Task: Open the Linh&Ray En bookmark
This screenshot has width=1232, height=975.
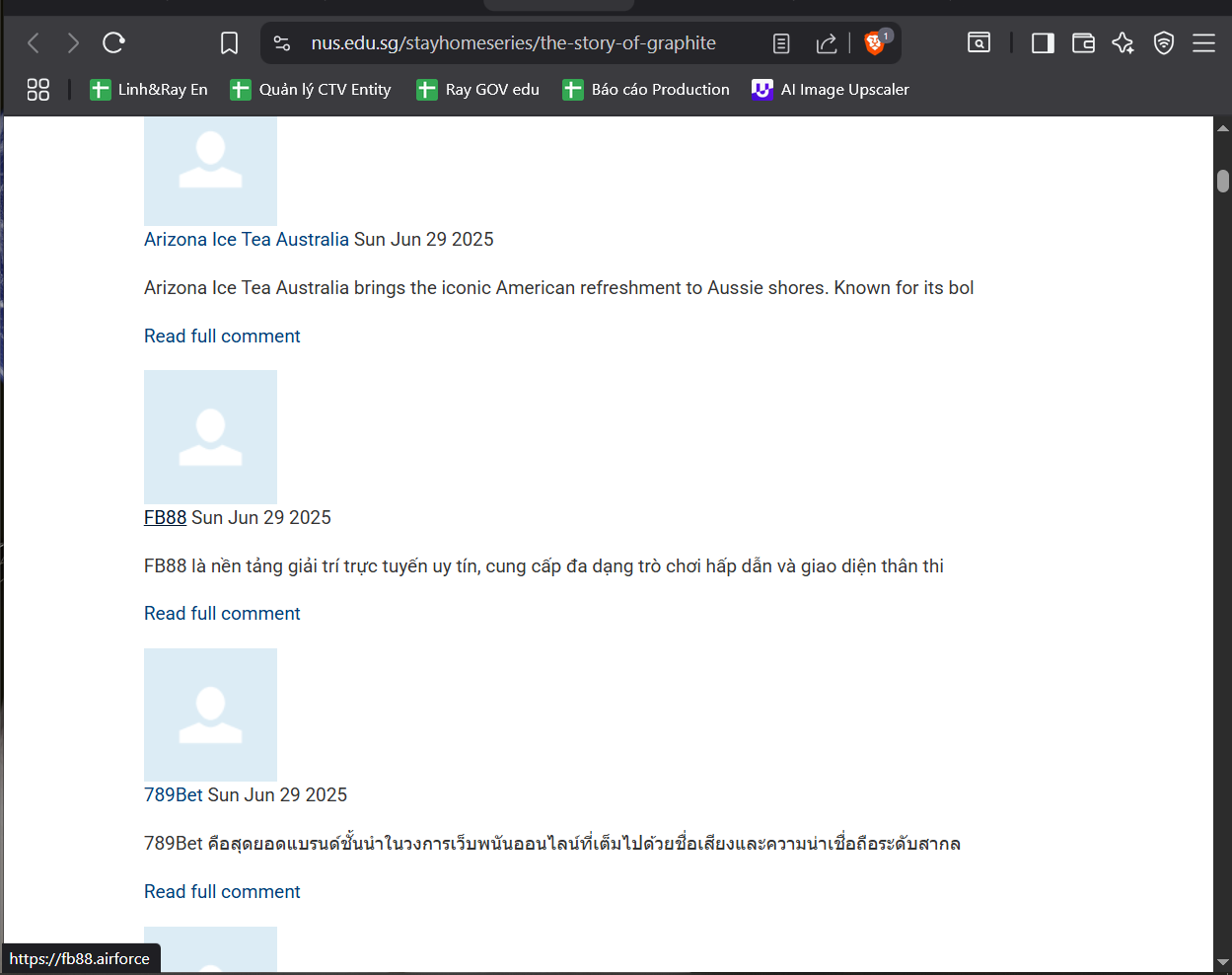Action: coord(149,90)
